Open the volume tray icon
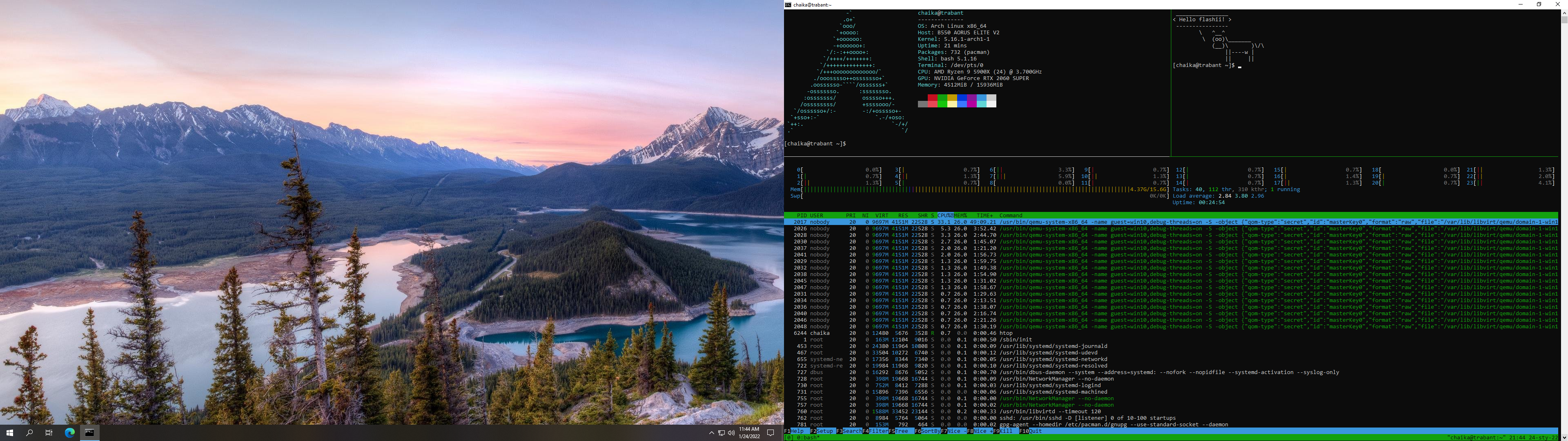1568x441 pixels. pos(731,433)
